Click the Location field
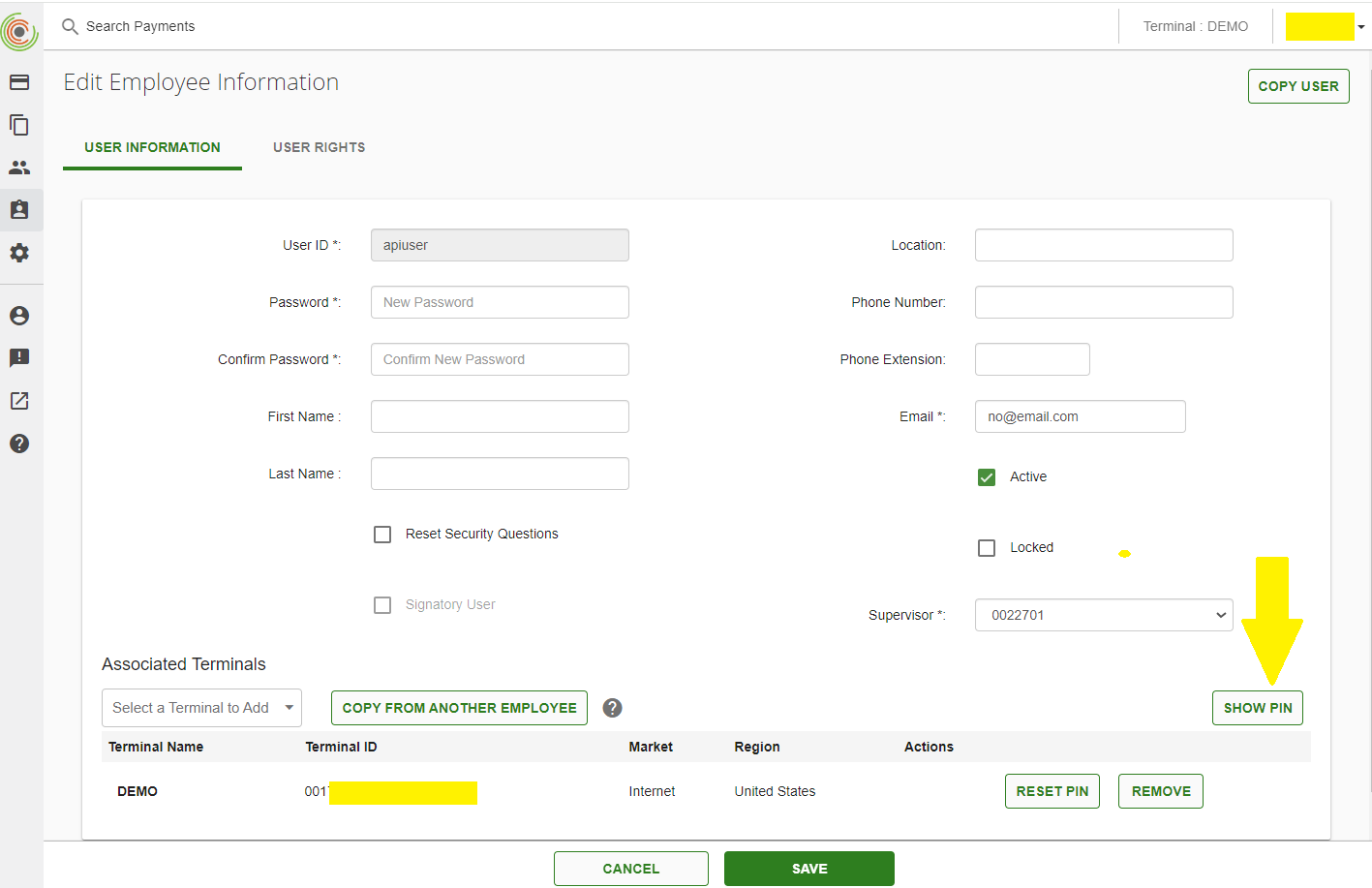This screenshot has width=1372, height=888. pos(1104,245)
